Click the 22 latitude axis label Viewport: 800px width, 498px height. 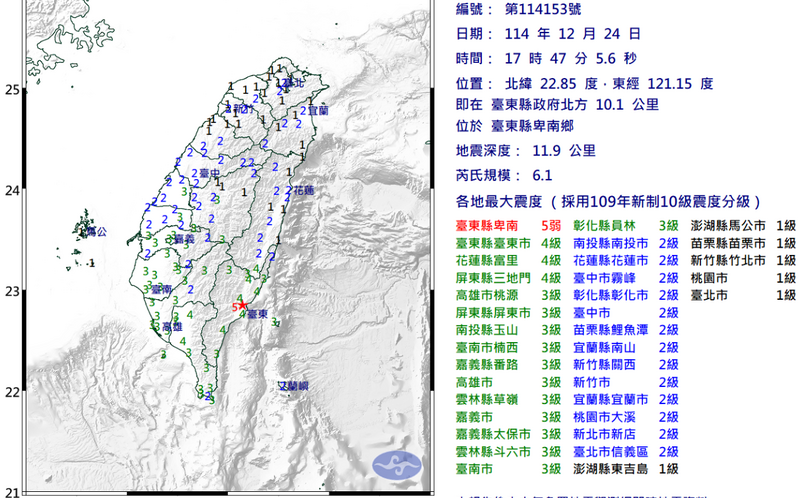11,392
